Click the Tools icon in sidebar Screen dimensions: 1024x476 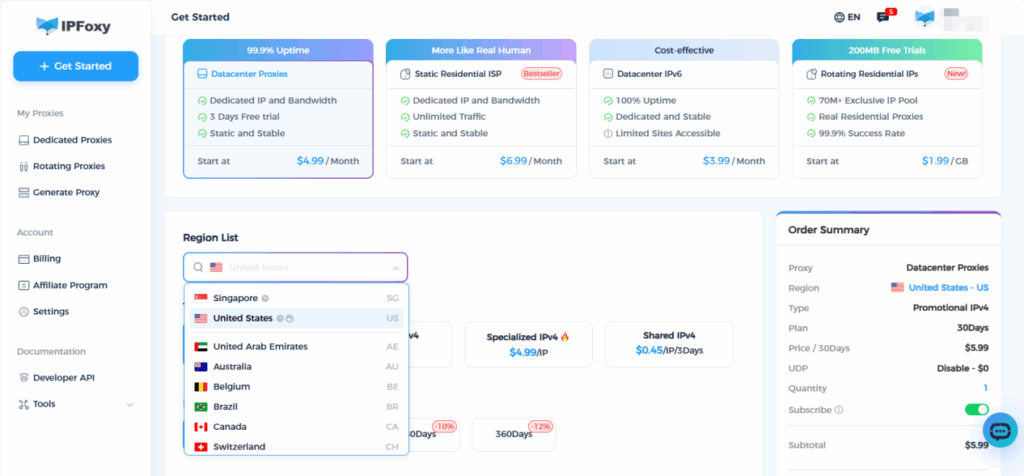[x=24, y=404]
